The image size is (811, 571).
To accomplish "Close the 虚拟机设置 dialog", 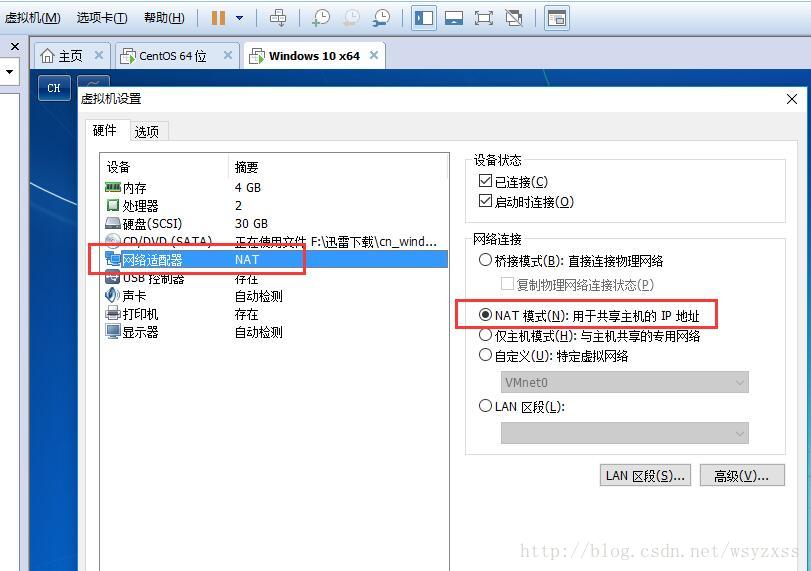I will click(x=791, y=99).
